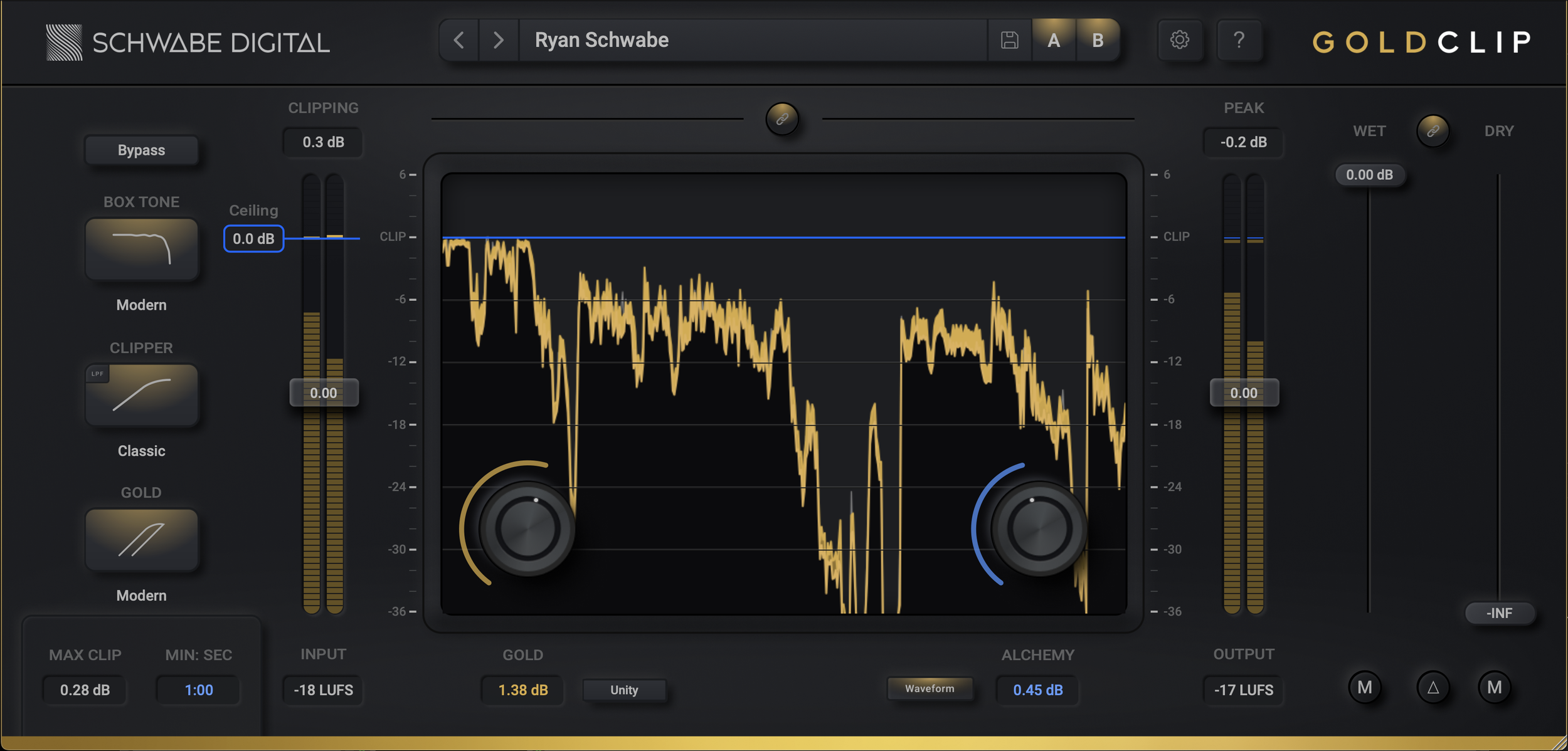This screenshot has width=1568, height=751.
Task: Click the delta triangle button
Action: pyautogui.click(x=1433, y=688)
